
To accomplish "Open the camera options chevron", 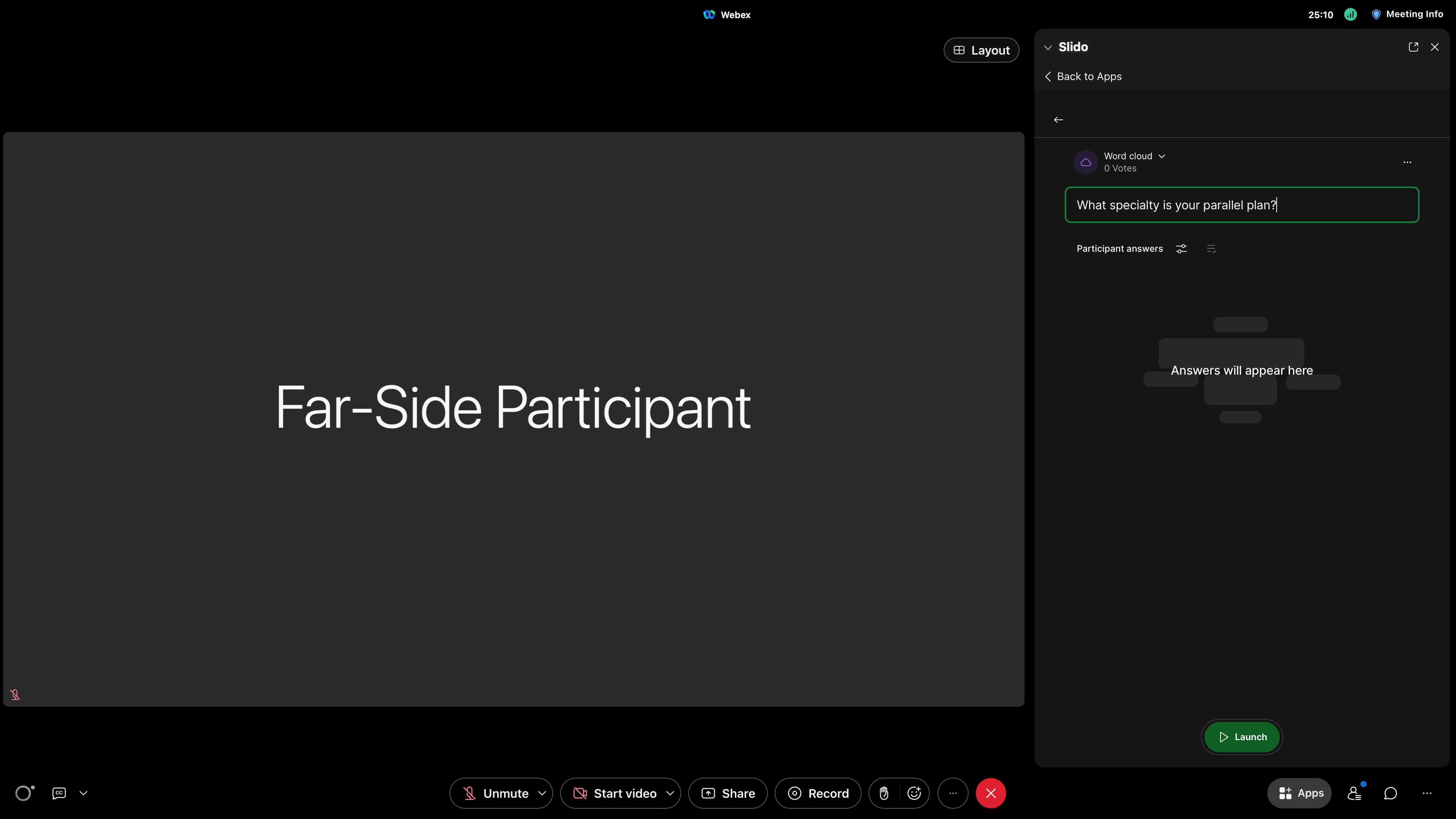I will pyautogui.click(x=670, y=793).
